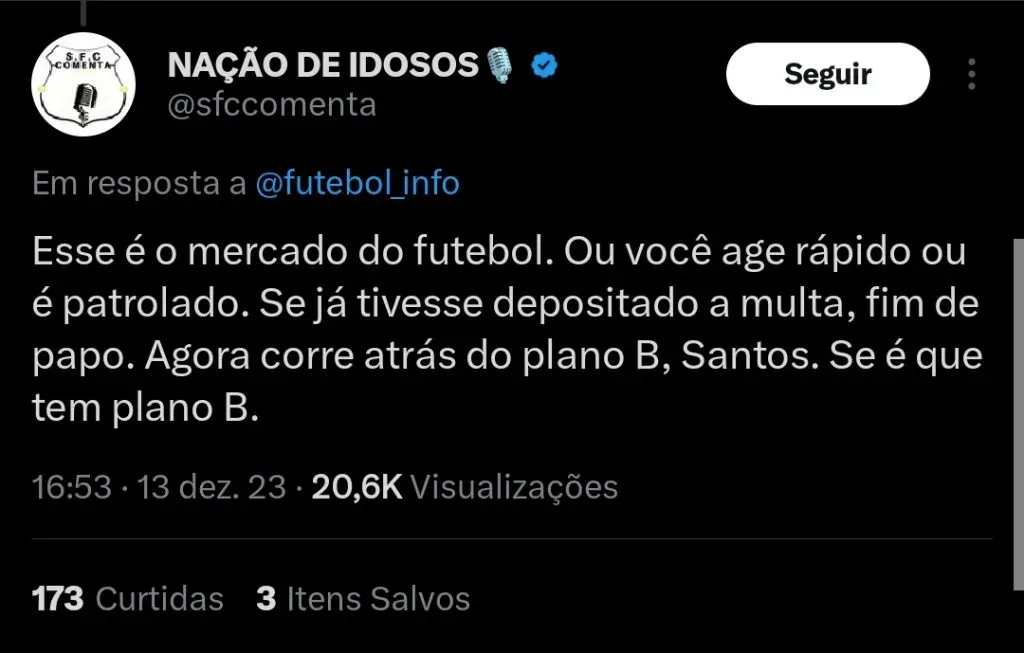The height and width of the screenshot is (653, 1024).
Task: Click the thread connector line above the avatar
Action: coord(82,10)
